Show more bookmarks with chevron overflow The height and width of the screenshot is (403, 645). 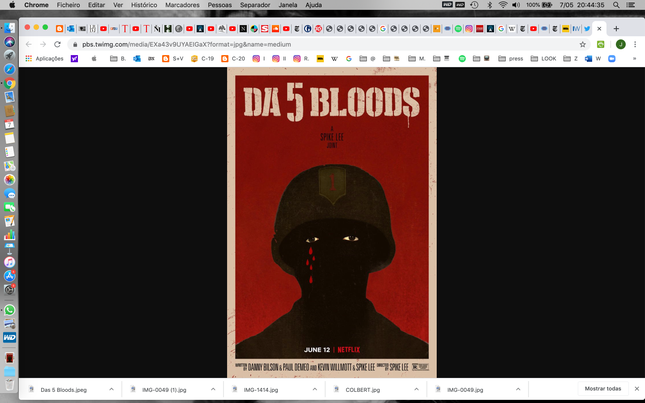coord(634,59)
